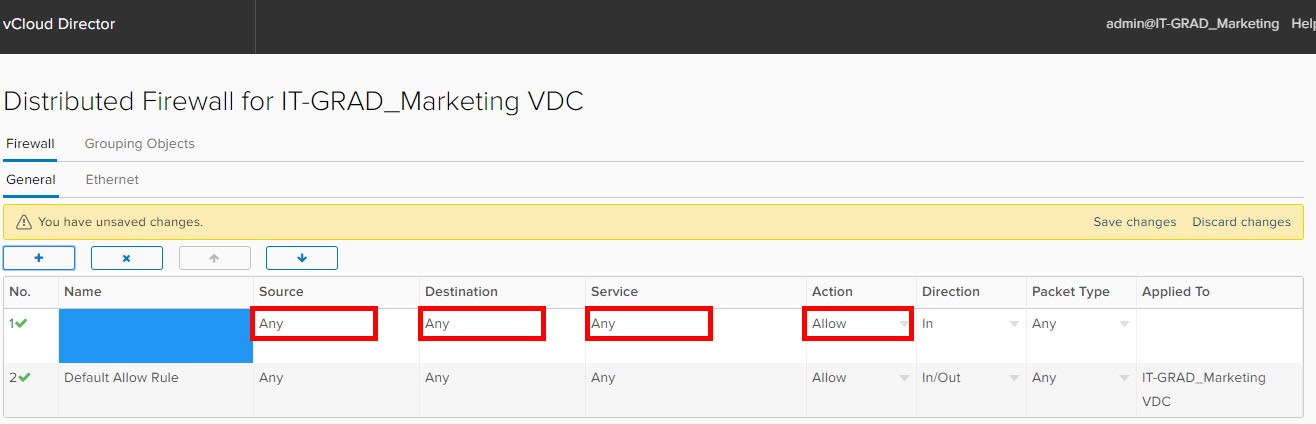Click Discard changes link
Screen dimensions: 1316x424
(x=1241, y=222)
